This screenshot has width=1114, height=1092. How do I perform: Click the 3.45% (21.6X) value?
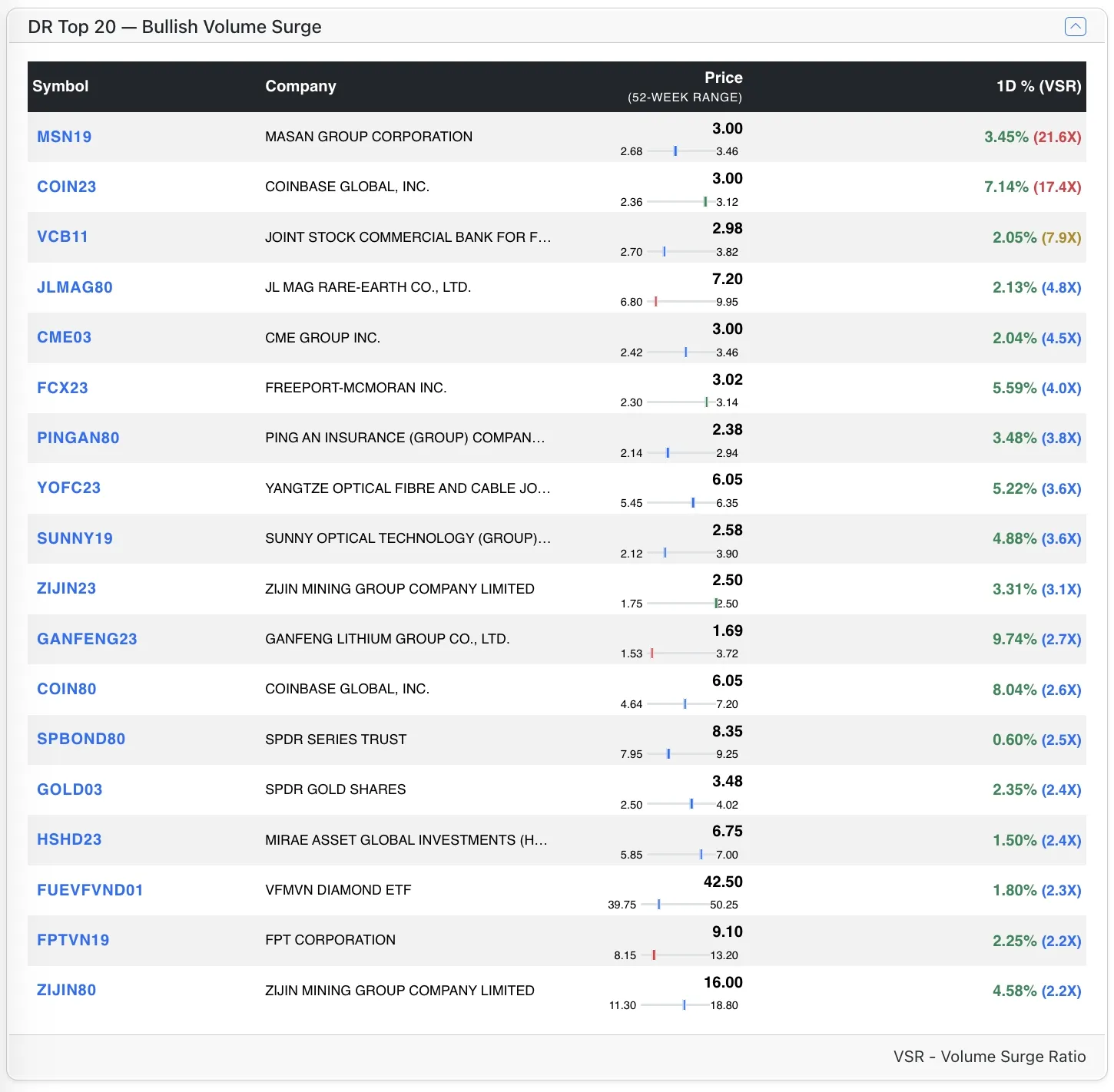tap(1033, 137)
